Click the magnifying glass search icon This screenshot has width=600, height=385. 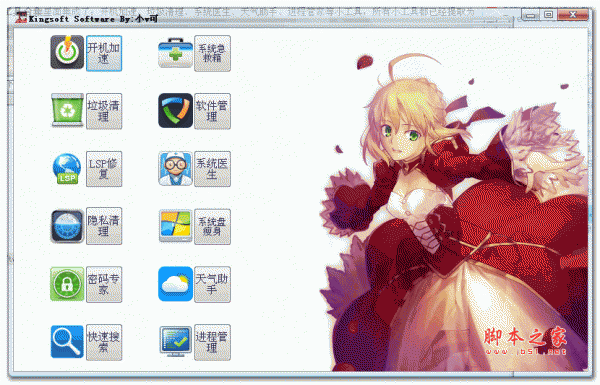click(67, 342)
